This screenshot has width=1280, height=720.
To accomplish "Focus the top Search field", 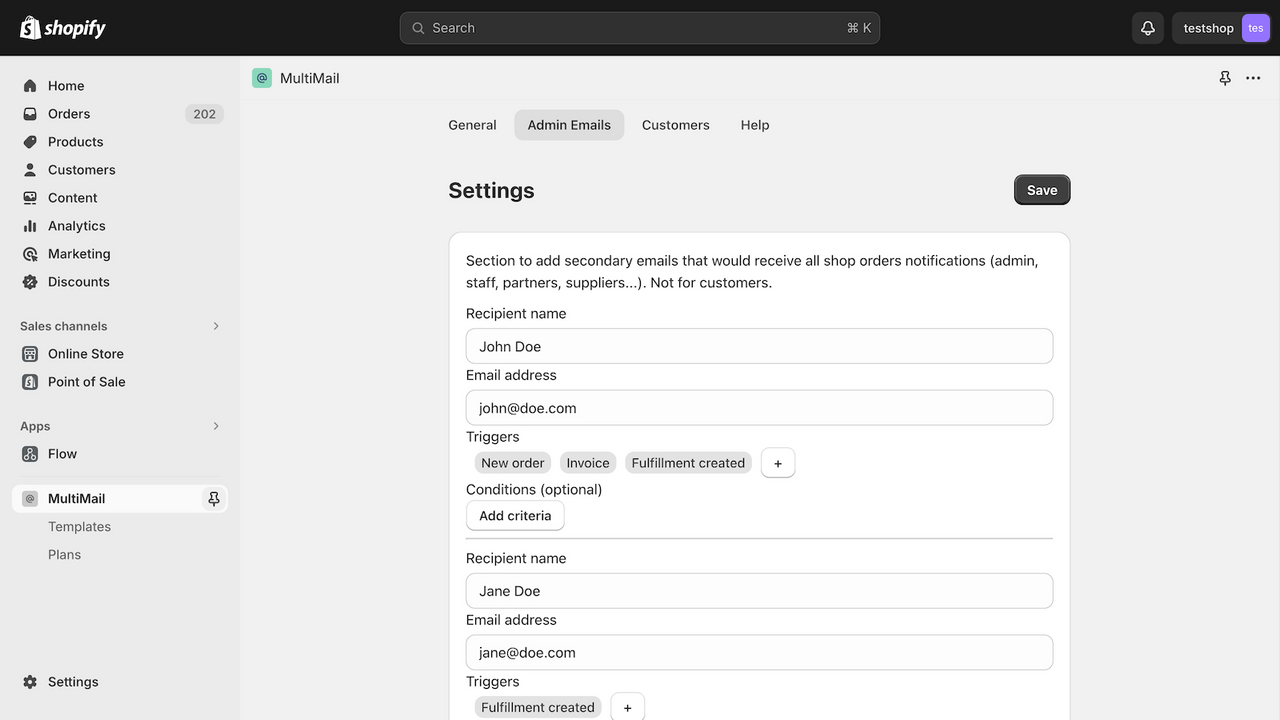I will click(640, 28).
